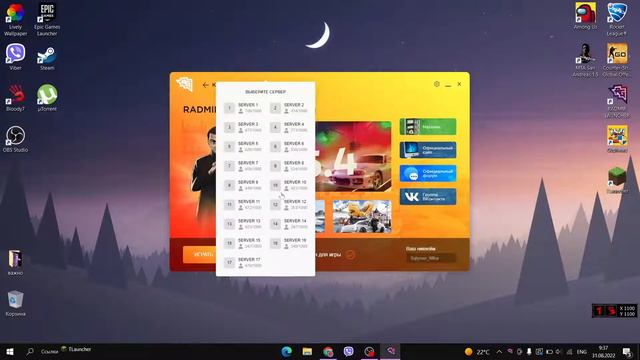Open the 22°C weather widget
Image resolution: width=640 pixels, height=360 pixels.
477,352
